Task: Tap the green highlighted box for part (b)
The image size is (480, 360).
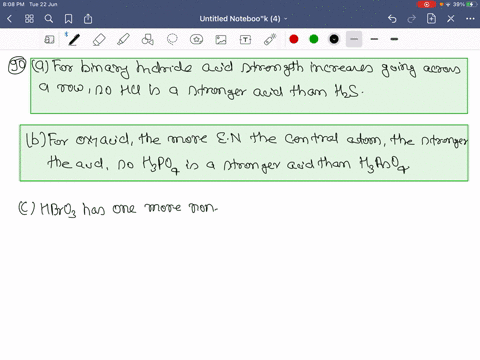Action: (244, 153)
